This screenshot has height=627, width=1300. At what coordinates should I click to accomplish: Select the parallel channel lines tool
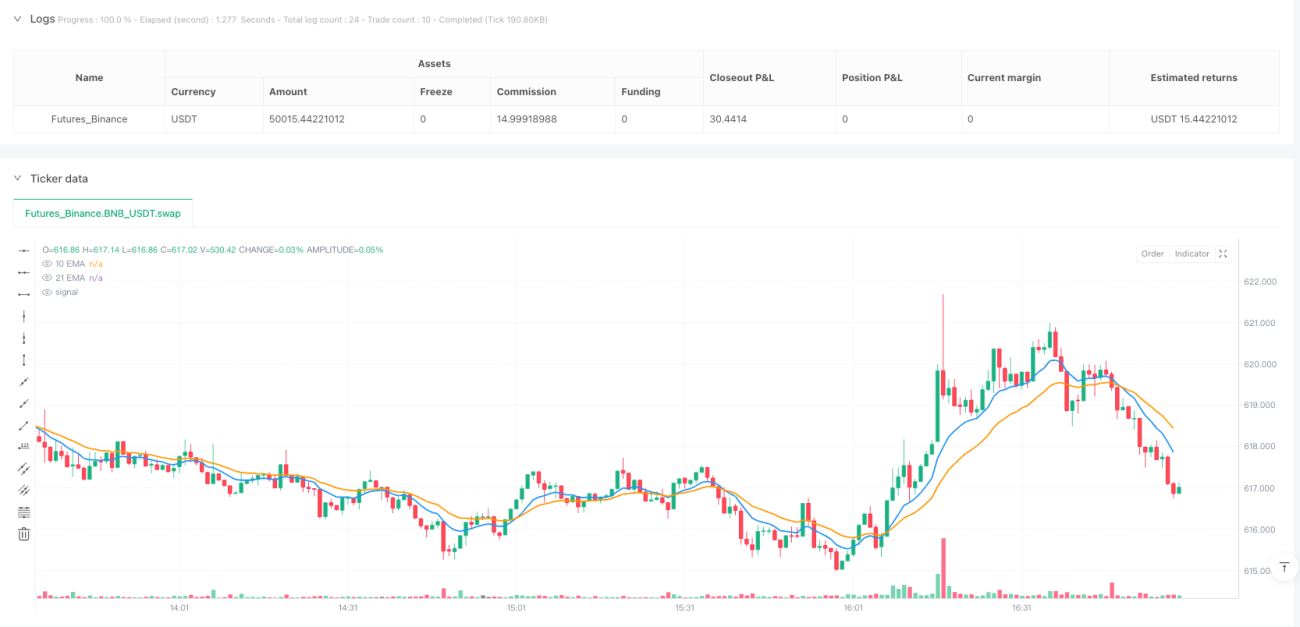point(24,468)
